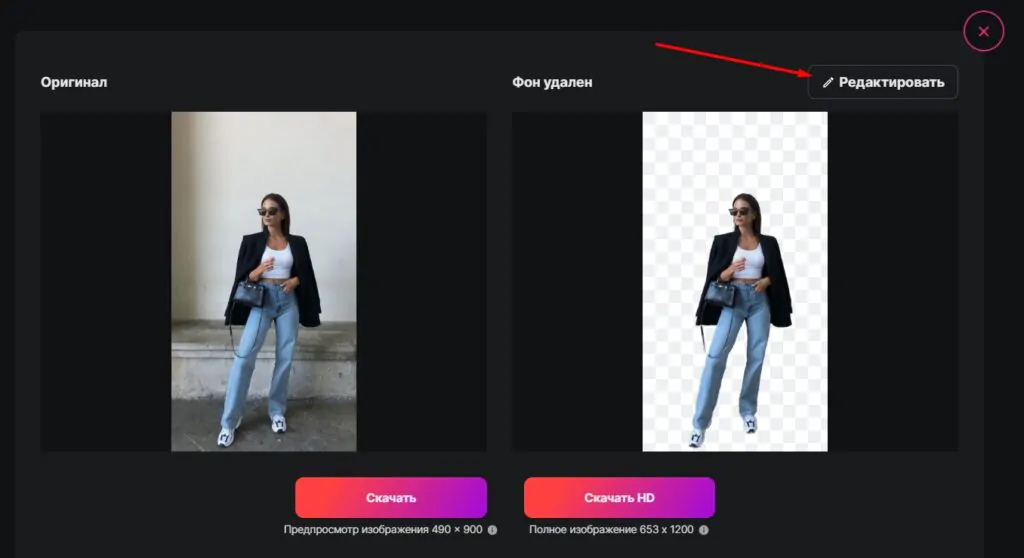This screenshot has height=558, width=1024.
Task: Click the Скачать HD button
Action: click(619, 497)
